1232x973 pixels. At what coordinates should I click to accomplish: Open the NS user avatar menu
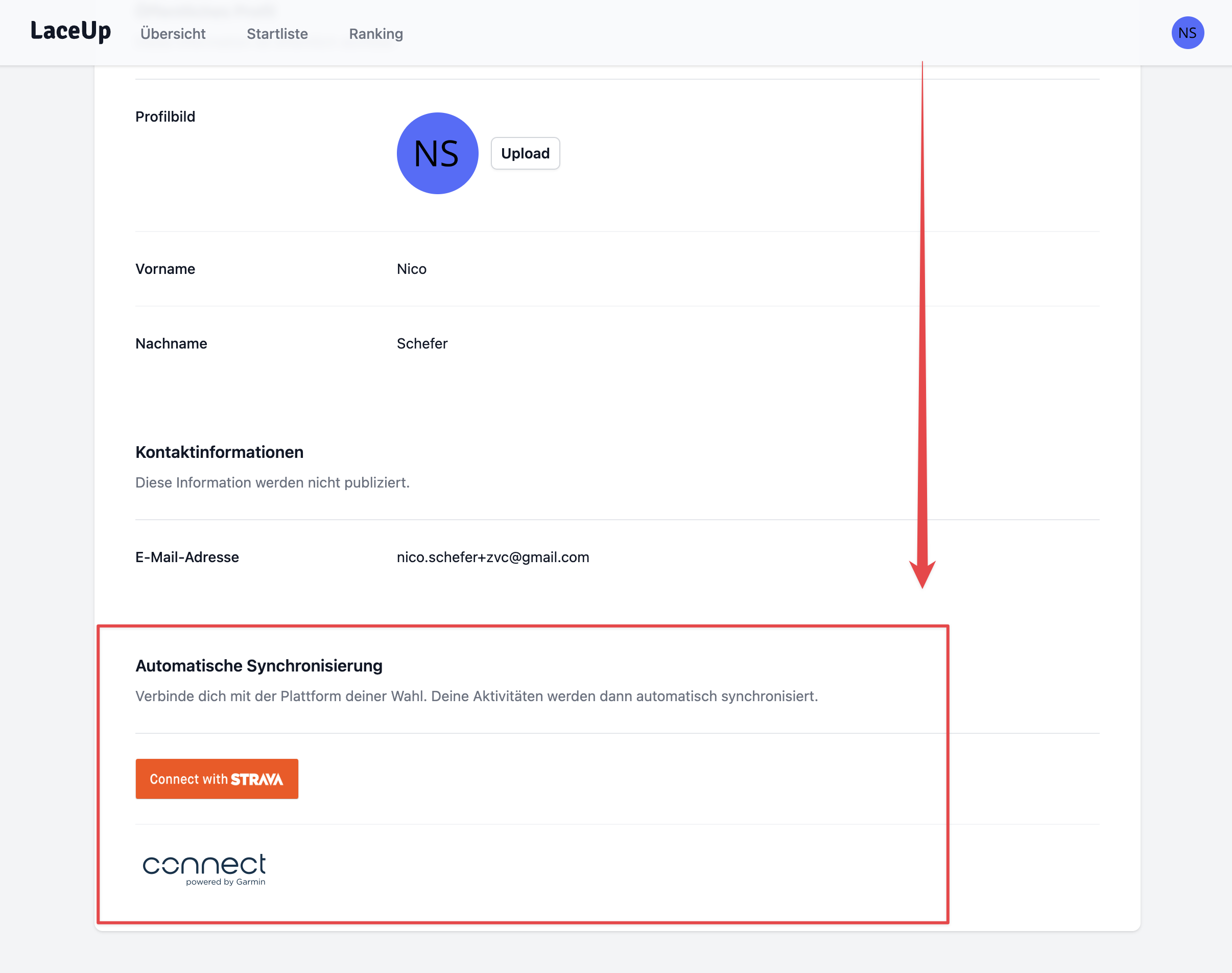(x=1187, y=33)
